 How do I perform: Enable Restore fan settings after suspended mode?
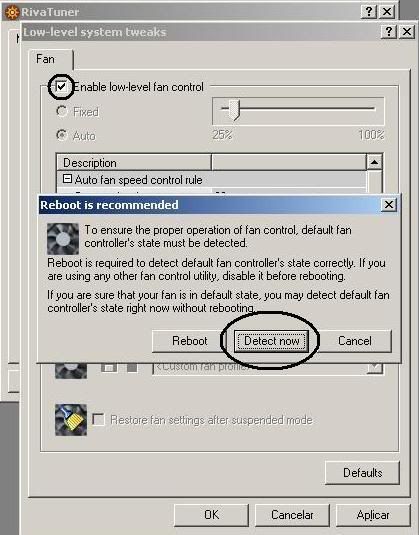[x=98, y=419]
